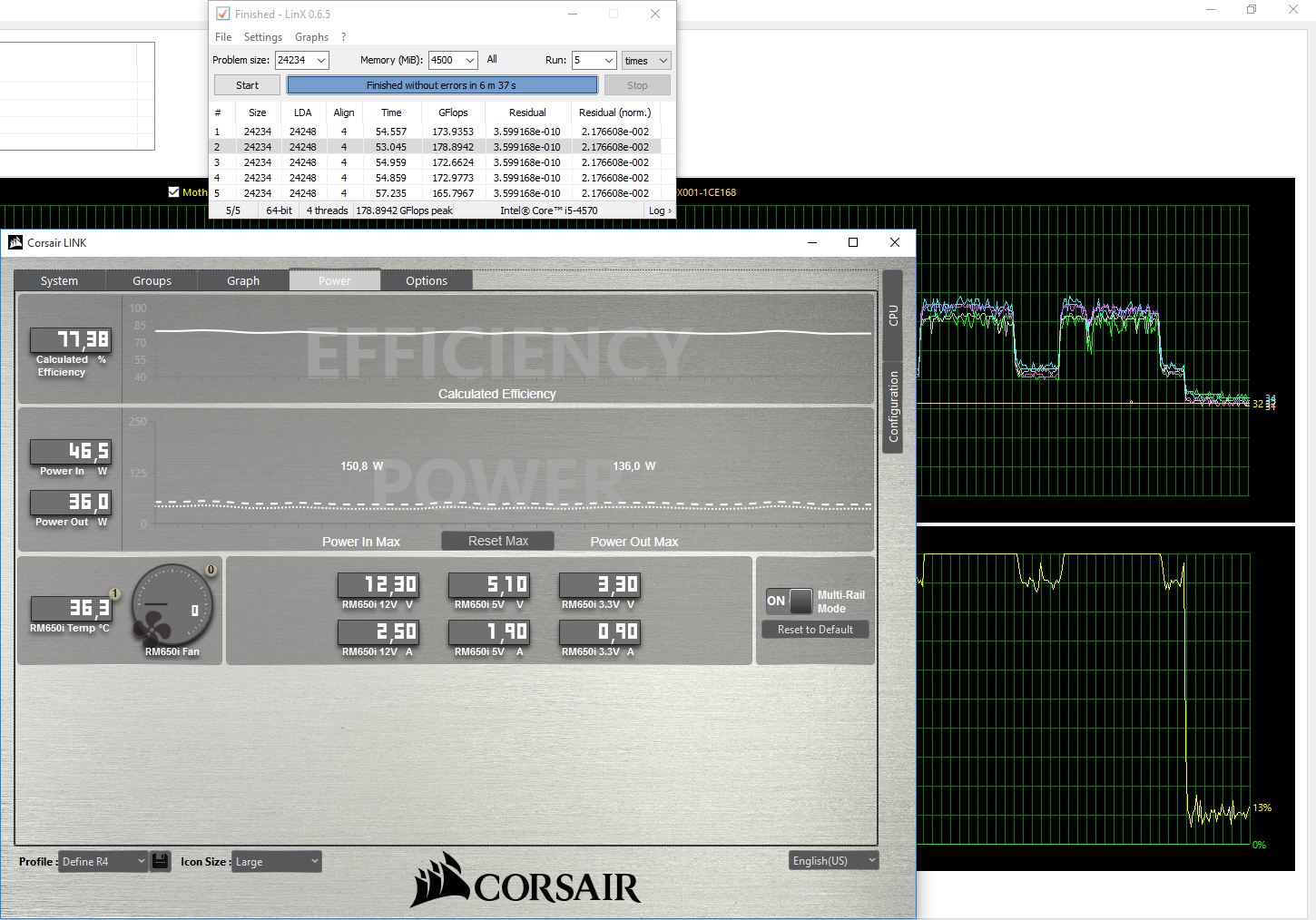Minimize the Corsair LINK window

point(812,242)
